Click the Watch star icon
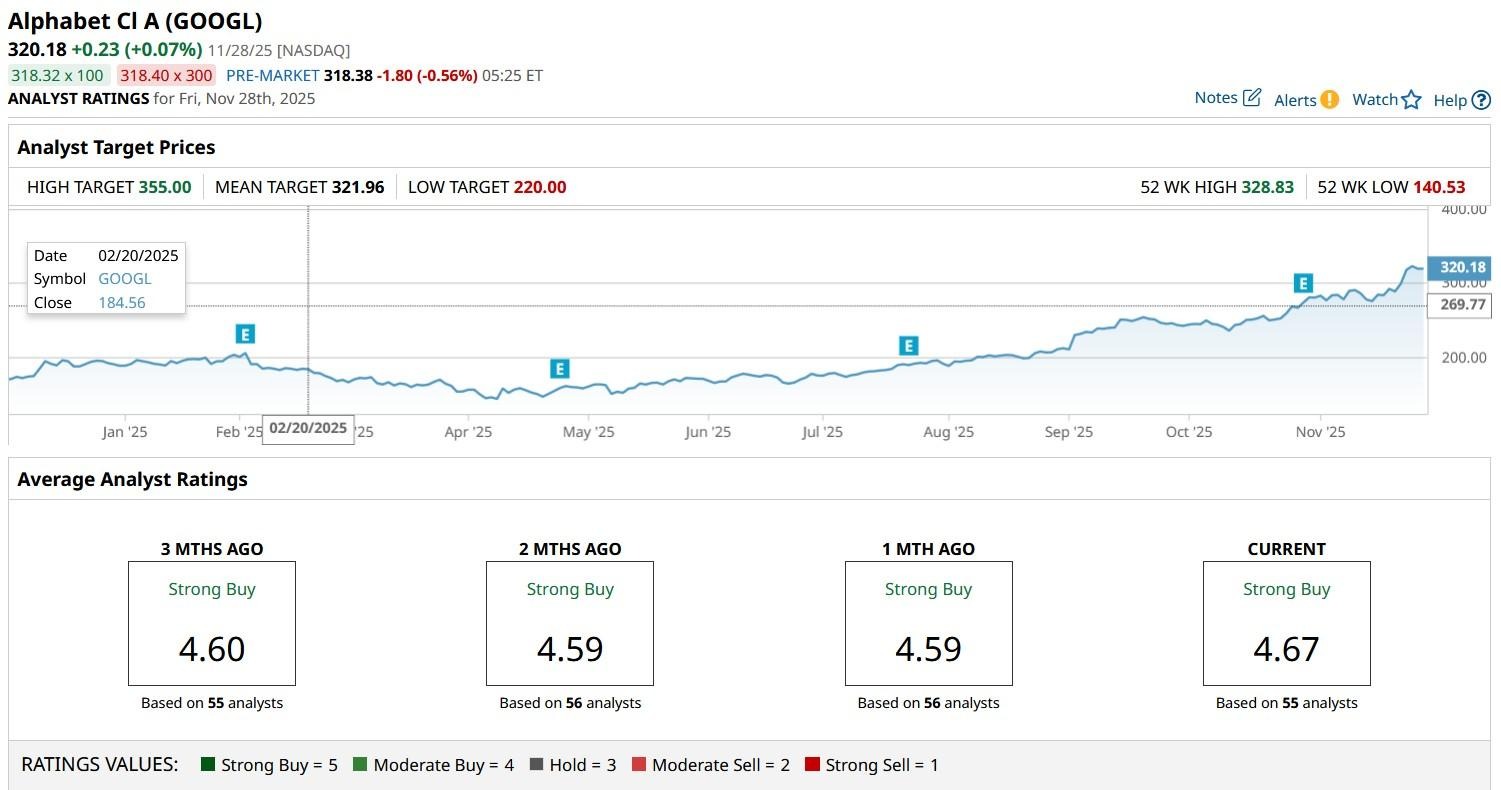Viewport: 1501px width, 790px height. pyautogui.click(x=1411, y=99)
